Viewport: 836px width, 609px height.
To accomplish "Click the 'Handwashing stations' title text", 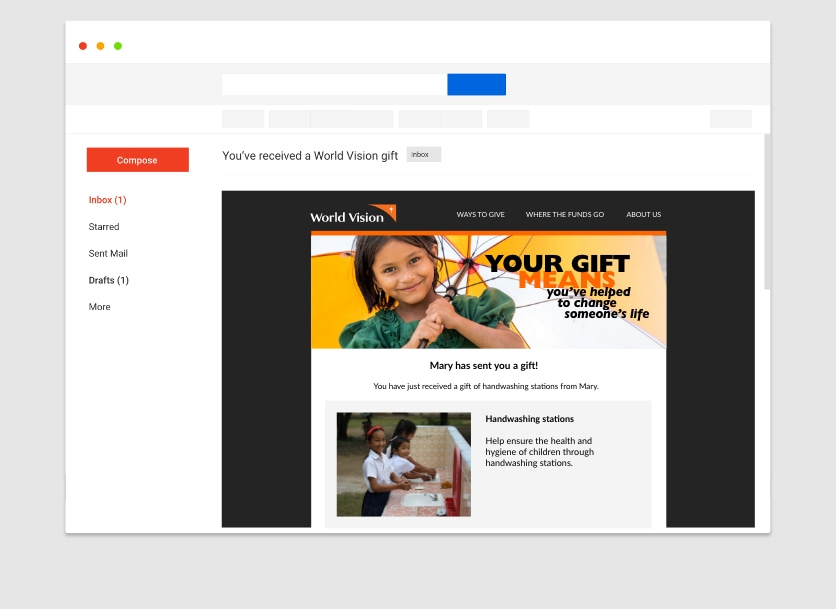I will click(x=529, y=419).
